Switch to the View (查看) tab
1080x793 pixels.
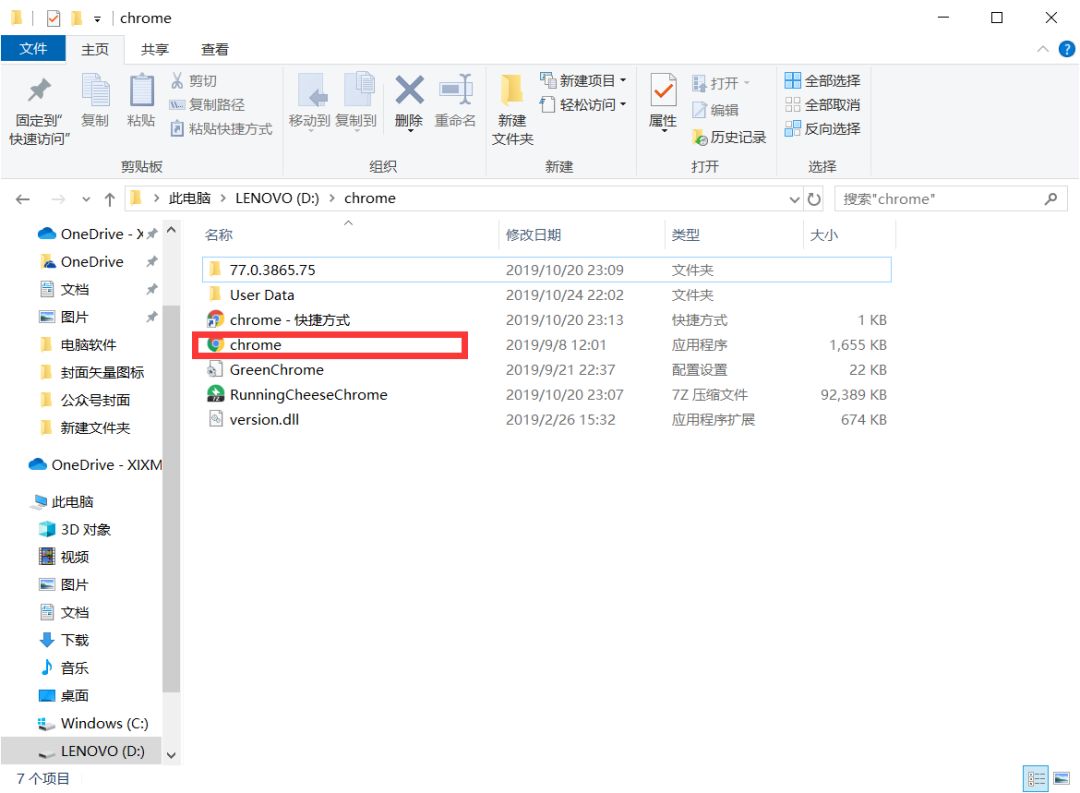pyautogui.click(x=214, y=50)
